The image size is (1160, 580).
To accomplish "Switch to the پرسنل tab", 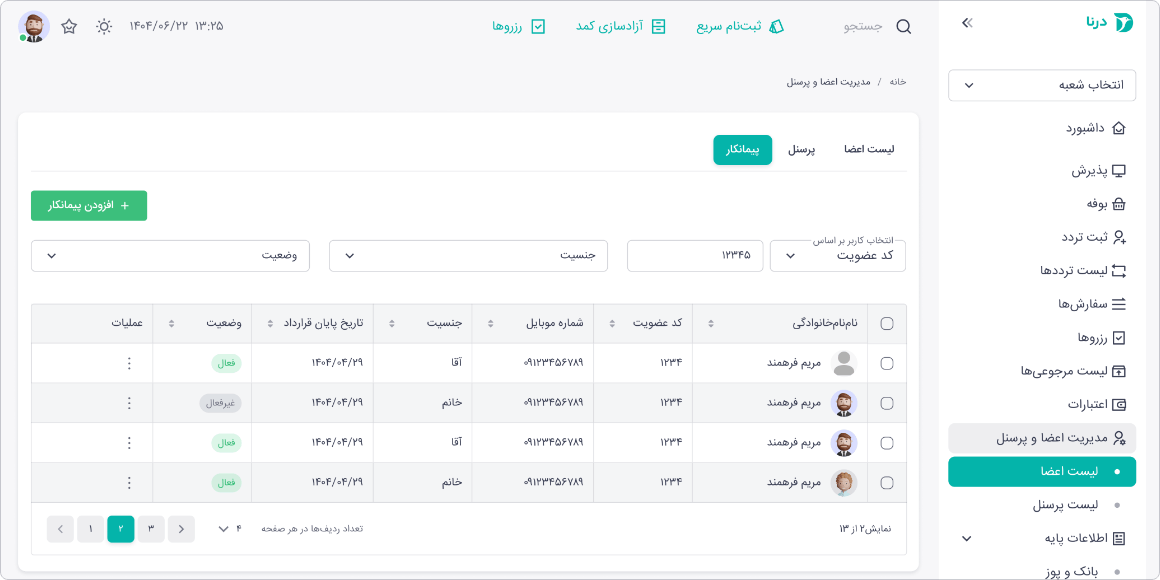I will tap(800, 149).
